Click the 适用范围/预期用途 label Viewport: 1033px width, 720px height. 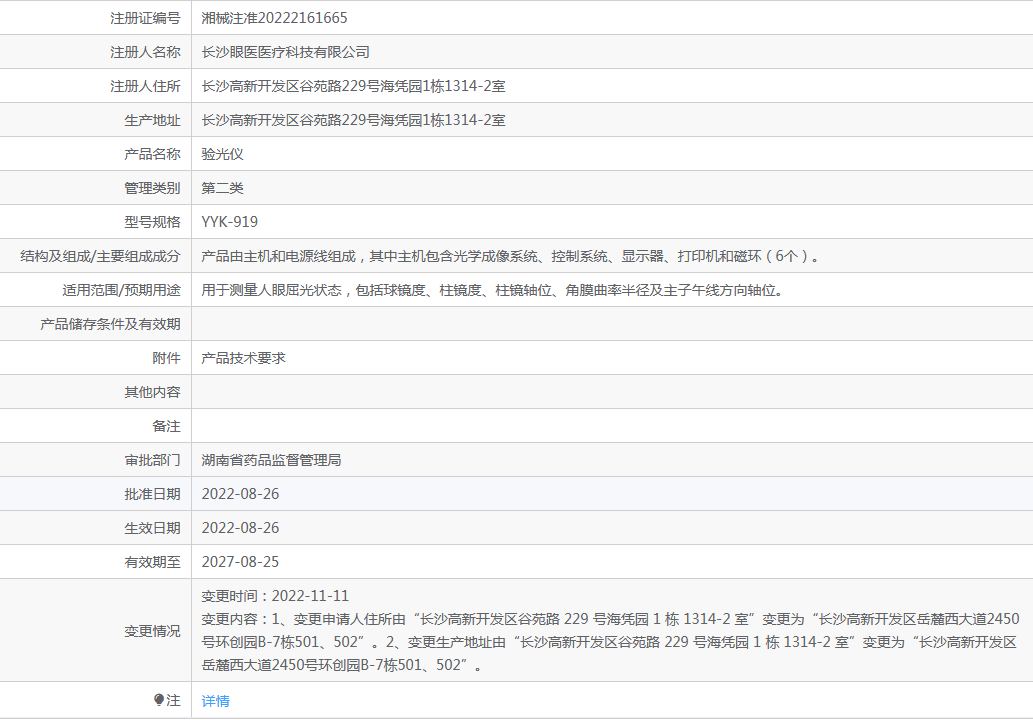tap(121, 291)
